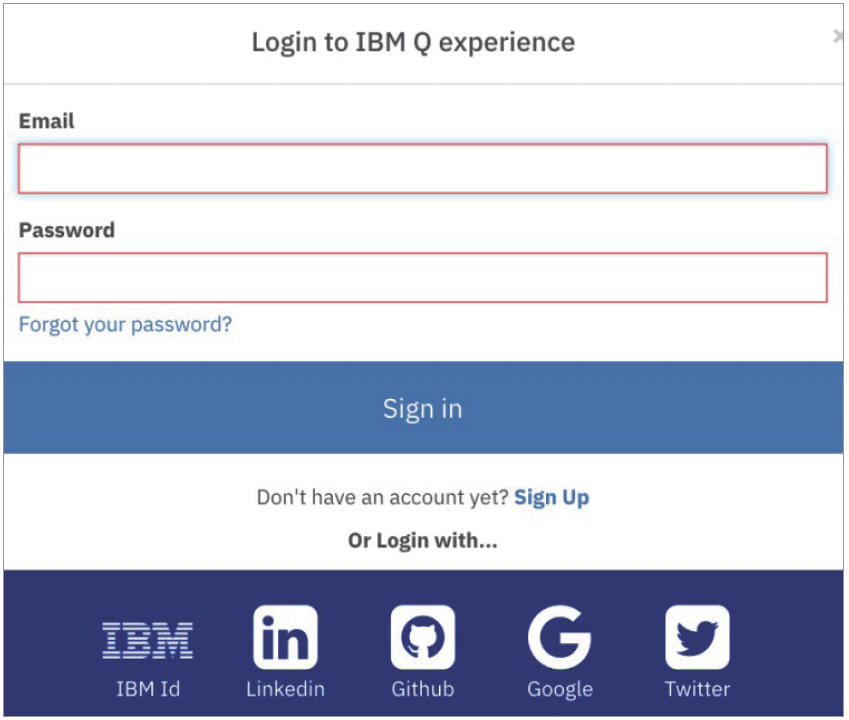Screen dimensions: 849x720
Task: Click the GitHub octocat icon
Action: click(x=423, y=637)
